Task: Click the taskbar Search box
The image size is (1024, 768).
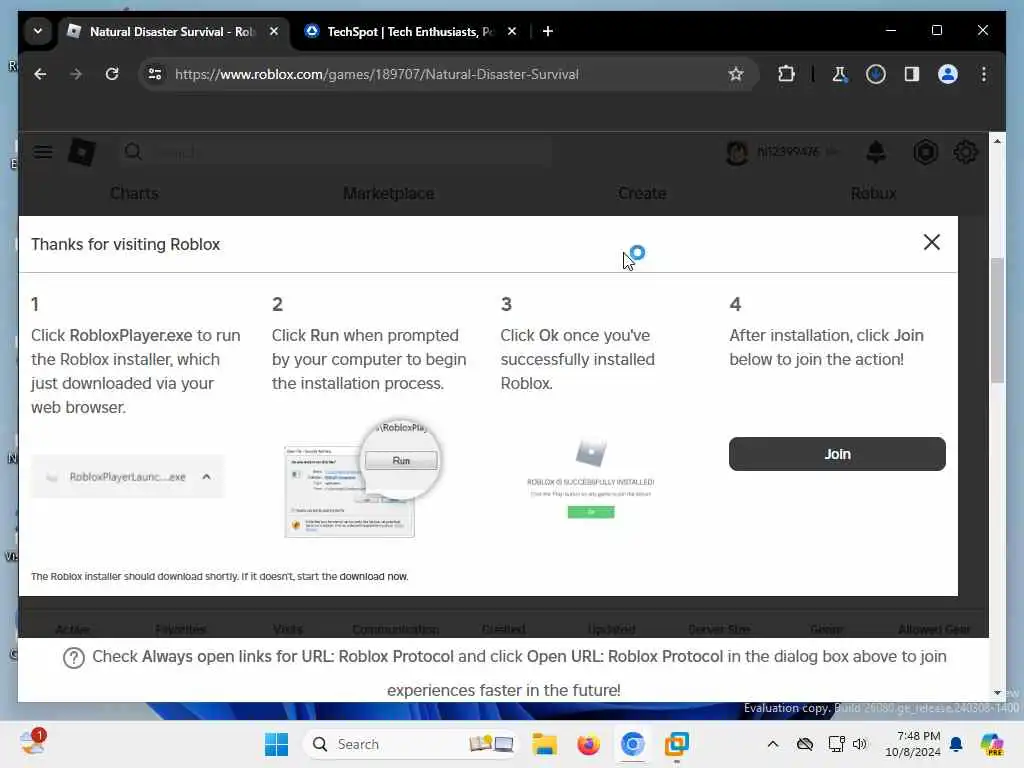Action: 410,744
